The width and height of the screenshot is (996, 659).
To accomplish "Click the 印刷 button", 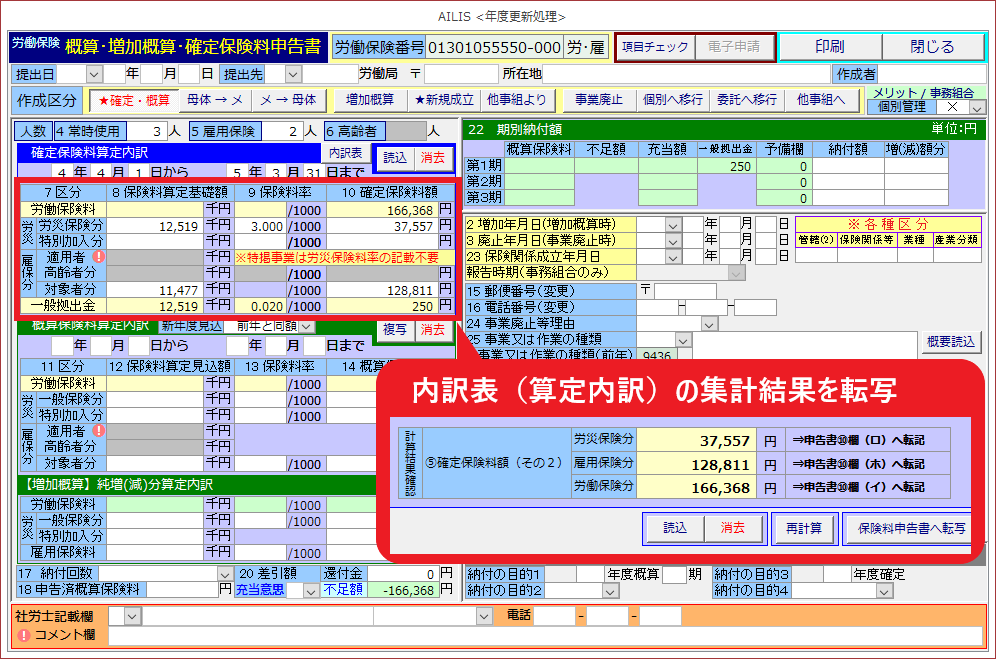I will (x=829, y=47).
